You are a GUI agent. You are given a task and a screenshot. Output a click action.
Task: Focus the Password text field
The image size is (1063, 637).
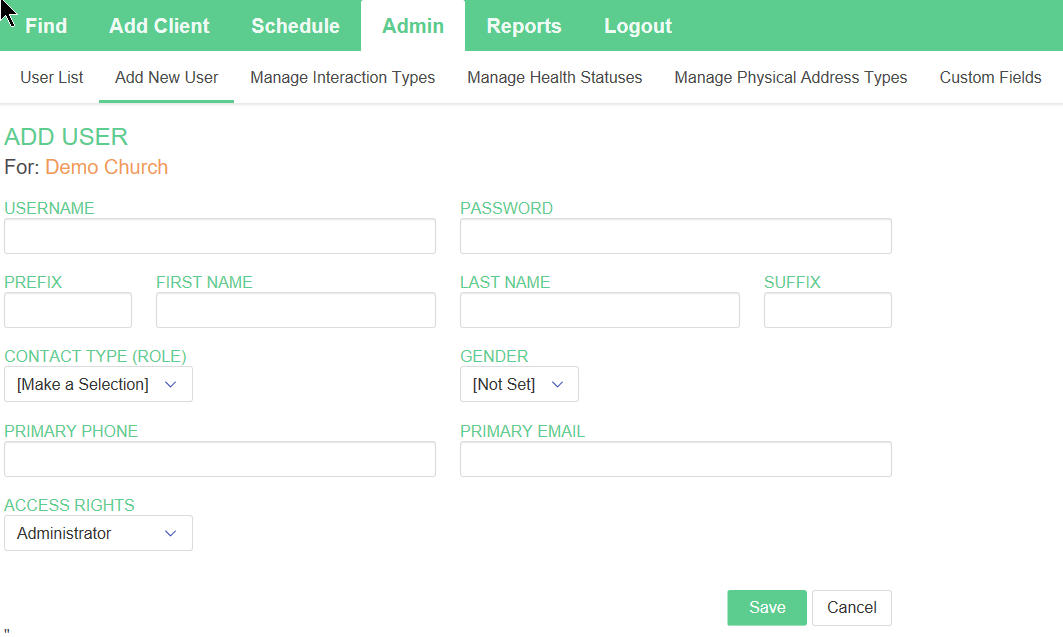coord(675,236)
